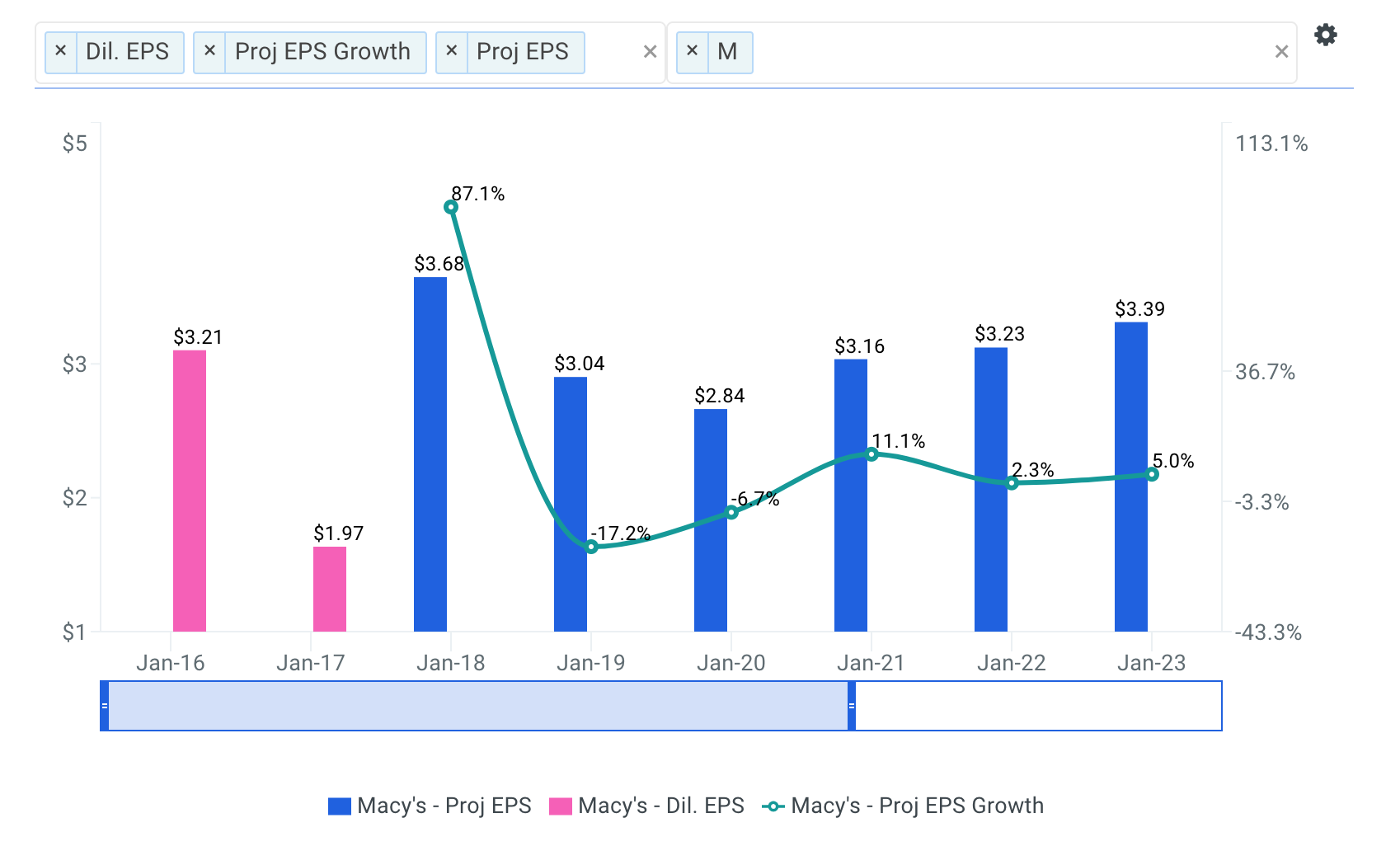Click the Jan-18 axis label
1400x846 pixels.
[x=451, y=663]
